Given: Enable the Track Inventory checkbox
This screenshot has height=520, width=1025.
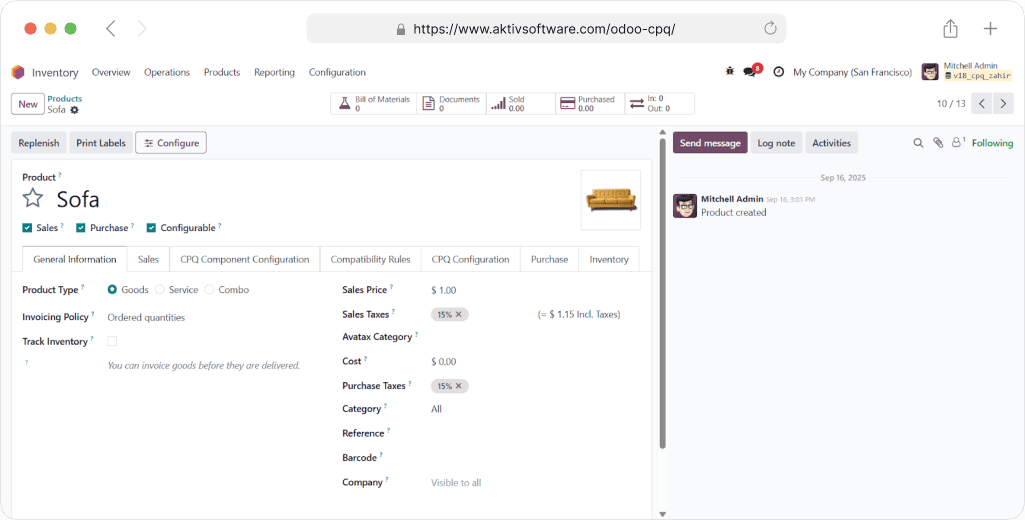Looking at the screenshot, I should pos(112,341).
